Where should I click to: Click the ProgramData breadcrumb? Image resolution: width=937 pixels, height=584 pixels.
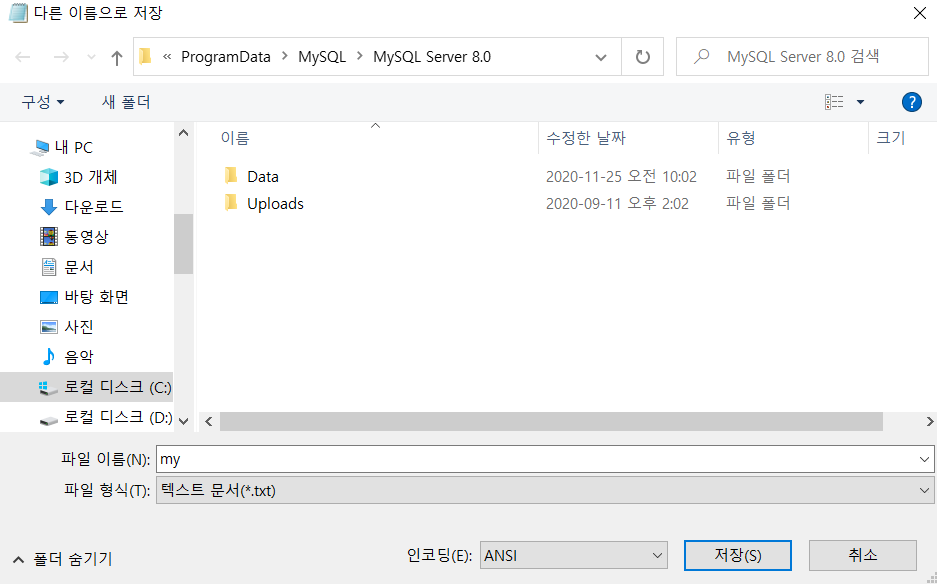click(226, 57)
